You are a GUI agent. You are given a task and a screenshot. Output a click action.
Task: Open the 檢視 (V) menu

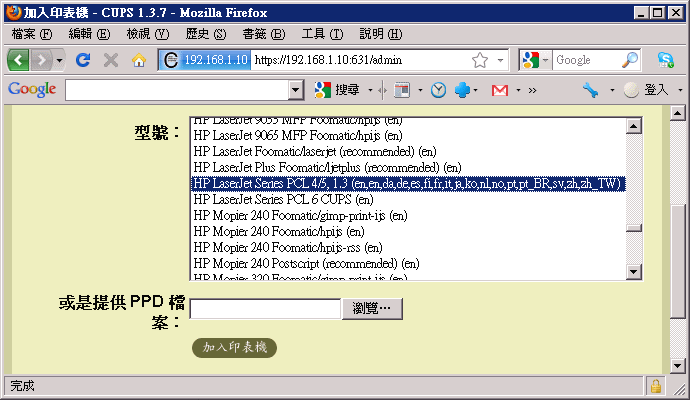point(147,34)
